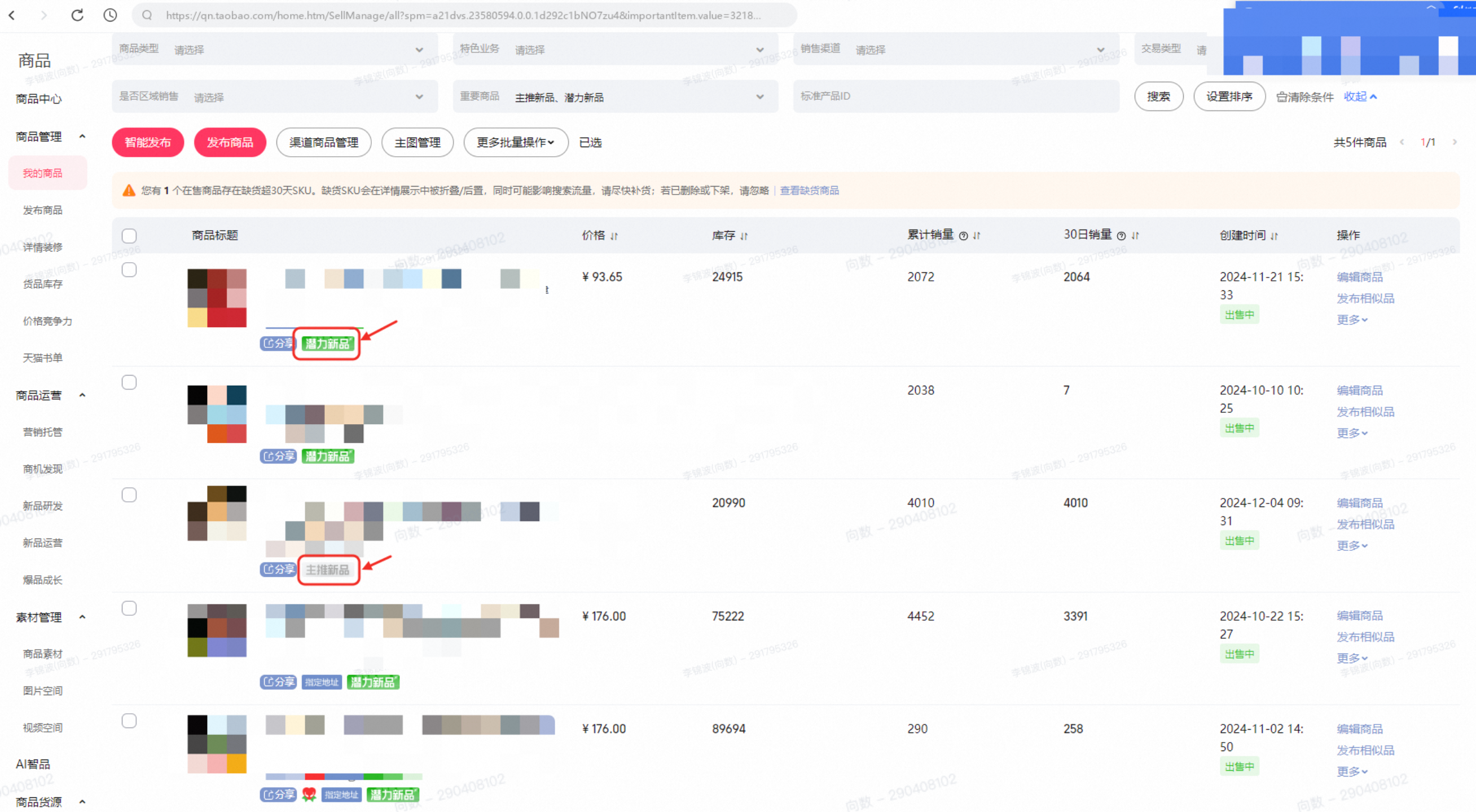Click 指定地址 tag on 75222 stock product
Image resolution: width=1476 pixels, height=812 pixels.
coord(322,682)
